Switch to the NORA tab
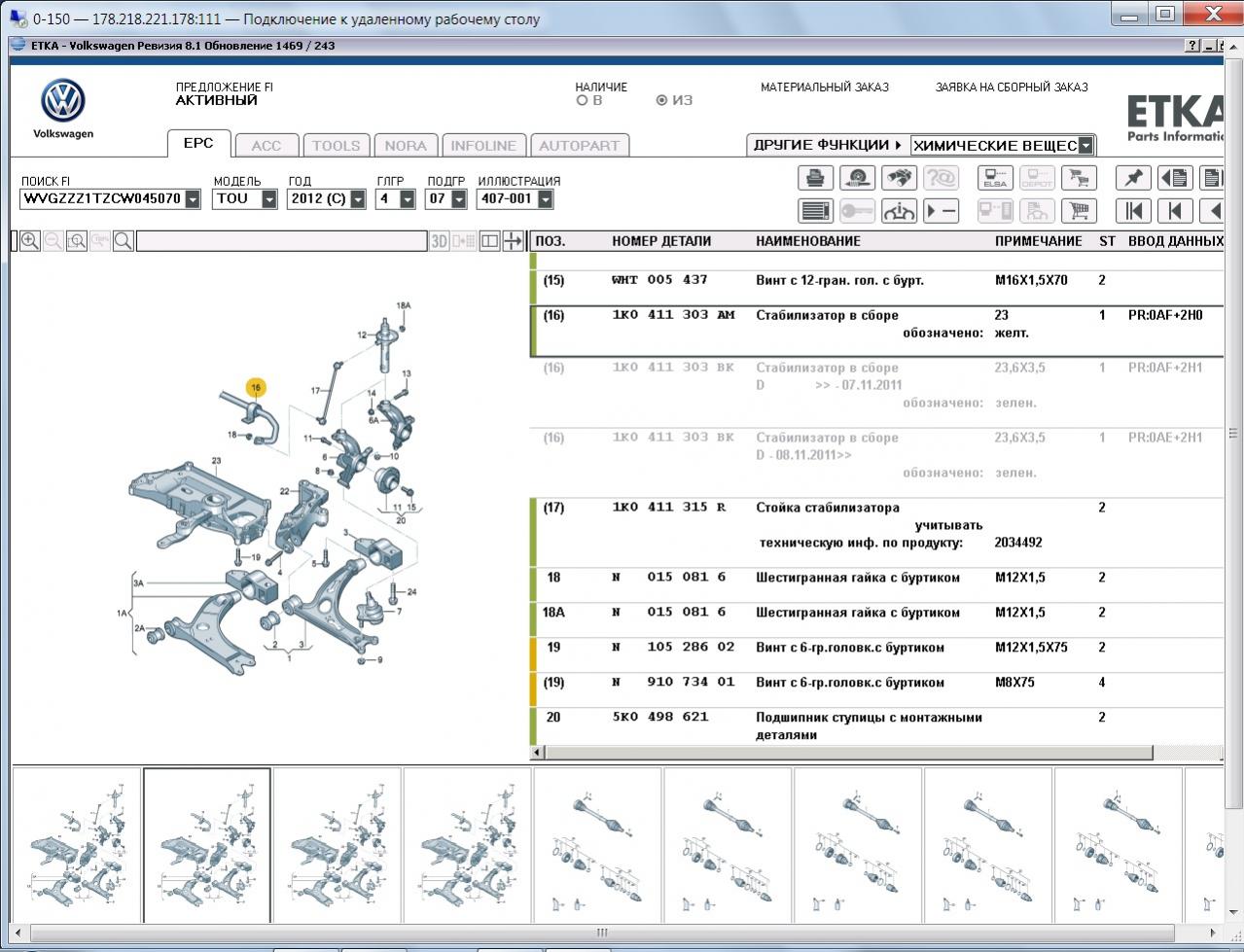 (x=406, y=146)
